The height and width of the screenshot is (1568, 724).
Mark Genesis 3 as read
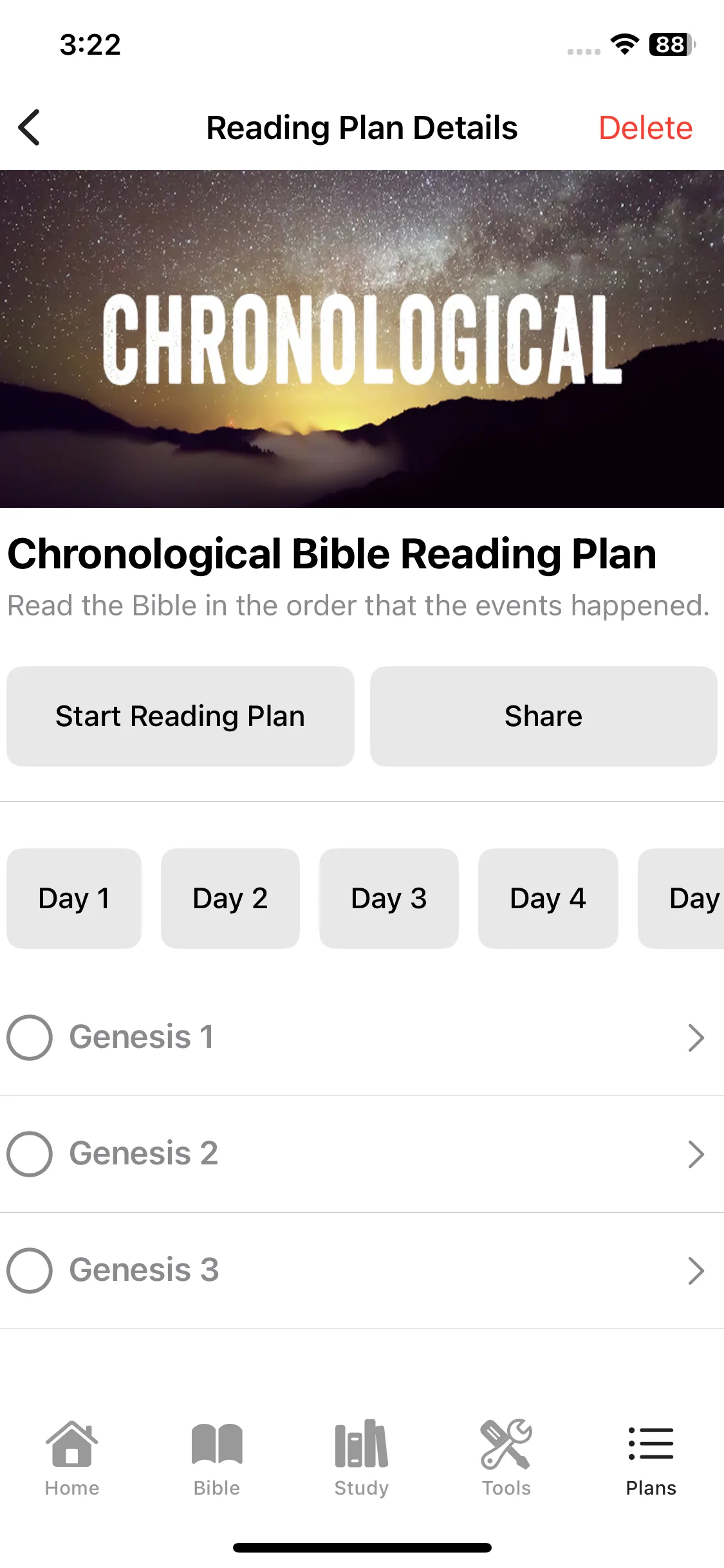pos(30,1271)
